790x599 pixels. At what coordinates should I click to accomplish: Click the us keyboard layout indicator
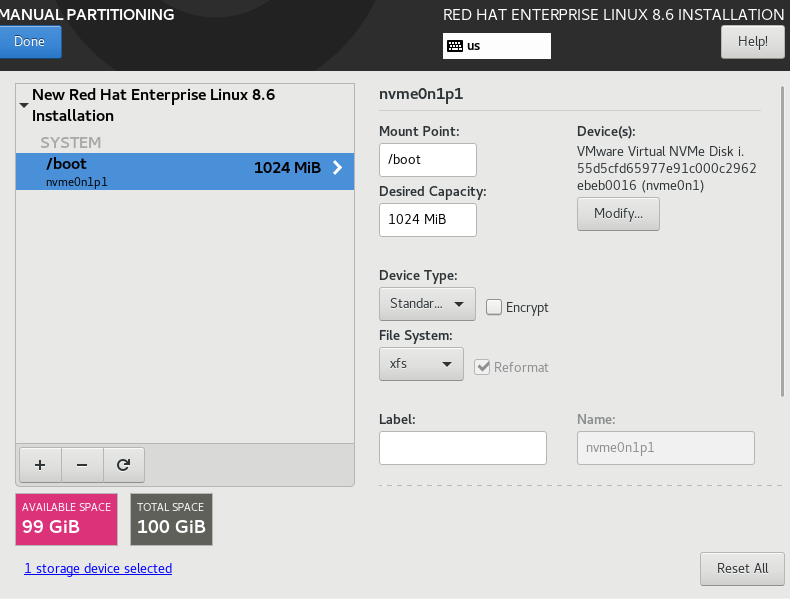pyautogui.click(x=497, y=46)
